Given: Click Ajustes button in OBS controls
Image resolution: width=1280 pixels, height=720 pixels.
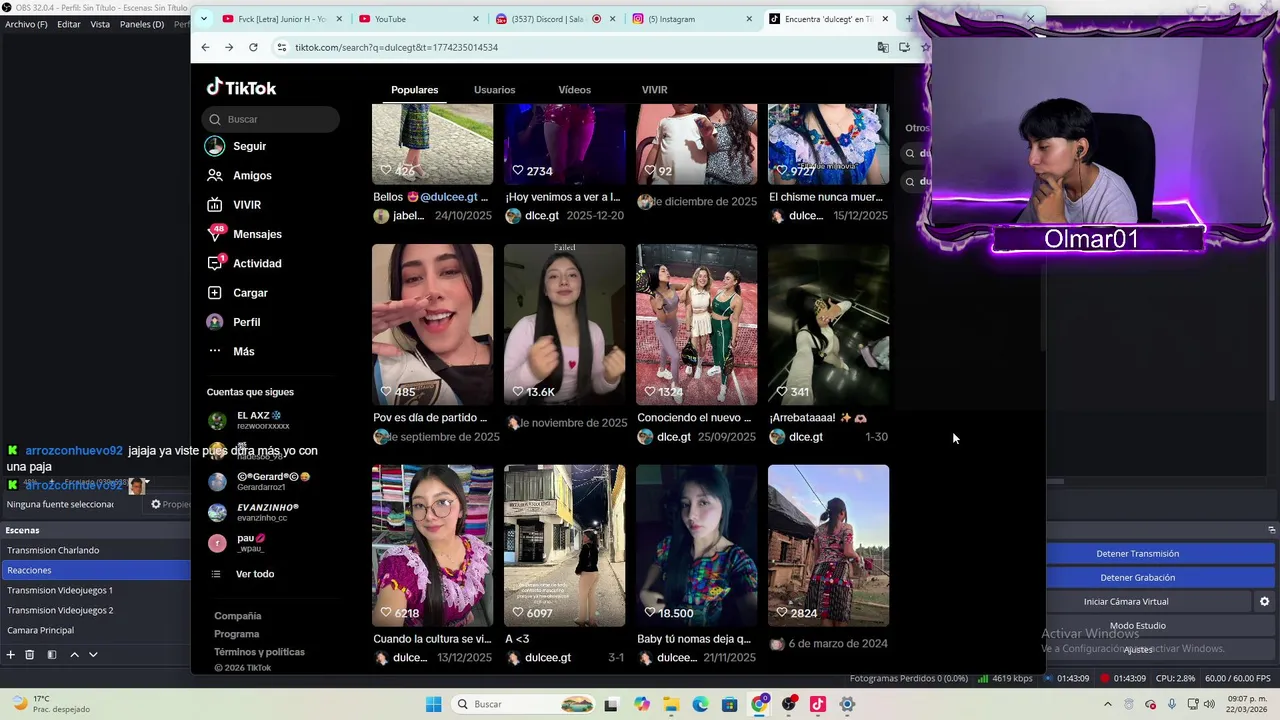Looking at the screenshot, I should click(1138, 649).
